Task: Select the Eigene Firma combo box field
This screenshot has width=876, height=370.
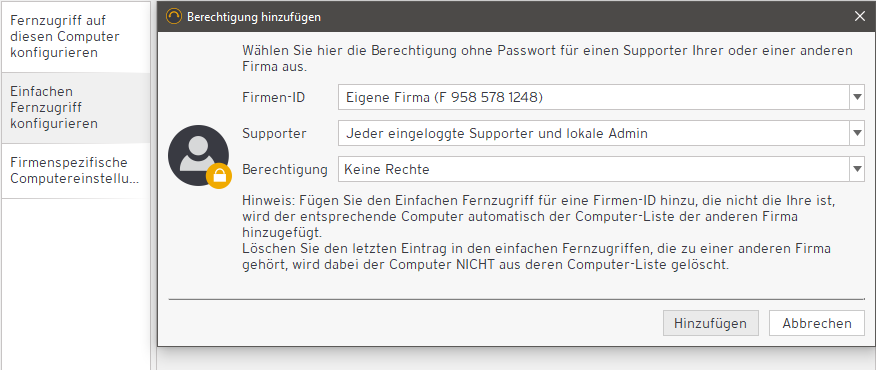Action: point(601,97)
